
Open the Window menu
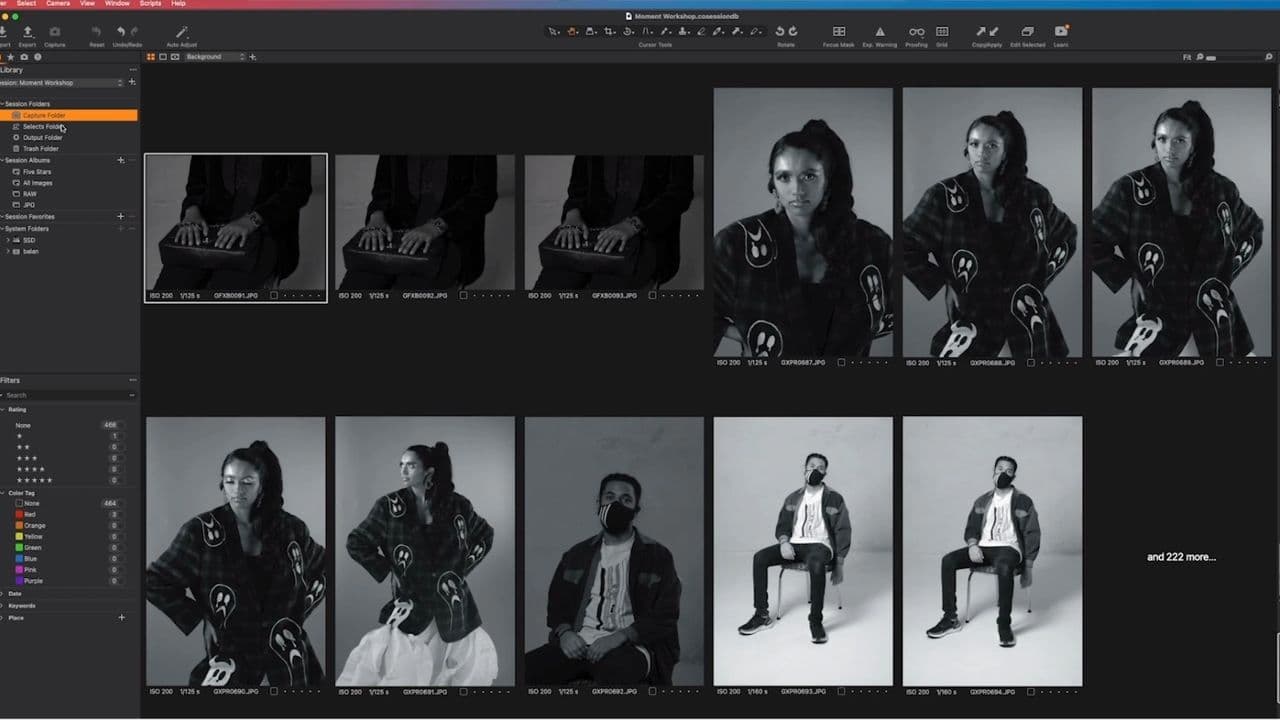(x=117, y=4)
